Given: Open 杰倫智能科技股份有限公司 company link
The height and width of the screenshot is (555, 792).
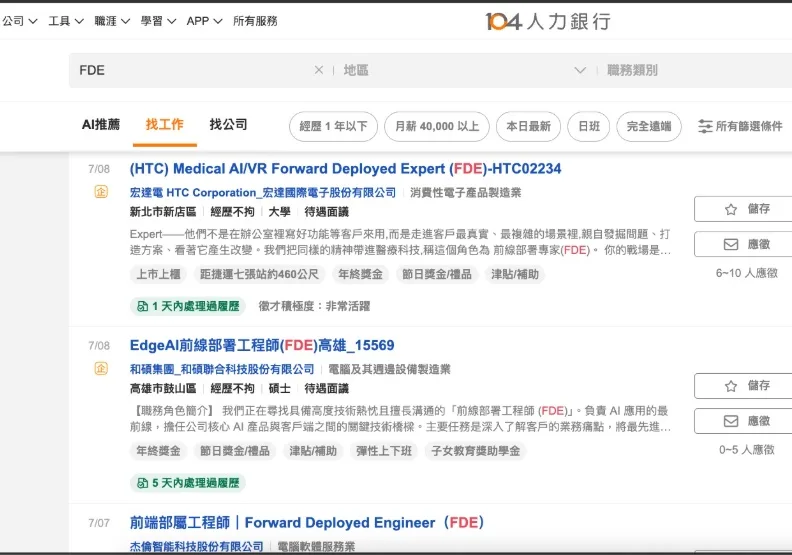Looking at the screenshot, I should click(x=196, y=546).
